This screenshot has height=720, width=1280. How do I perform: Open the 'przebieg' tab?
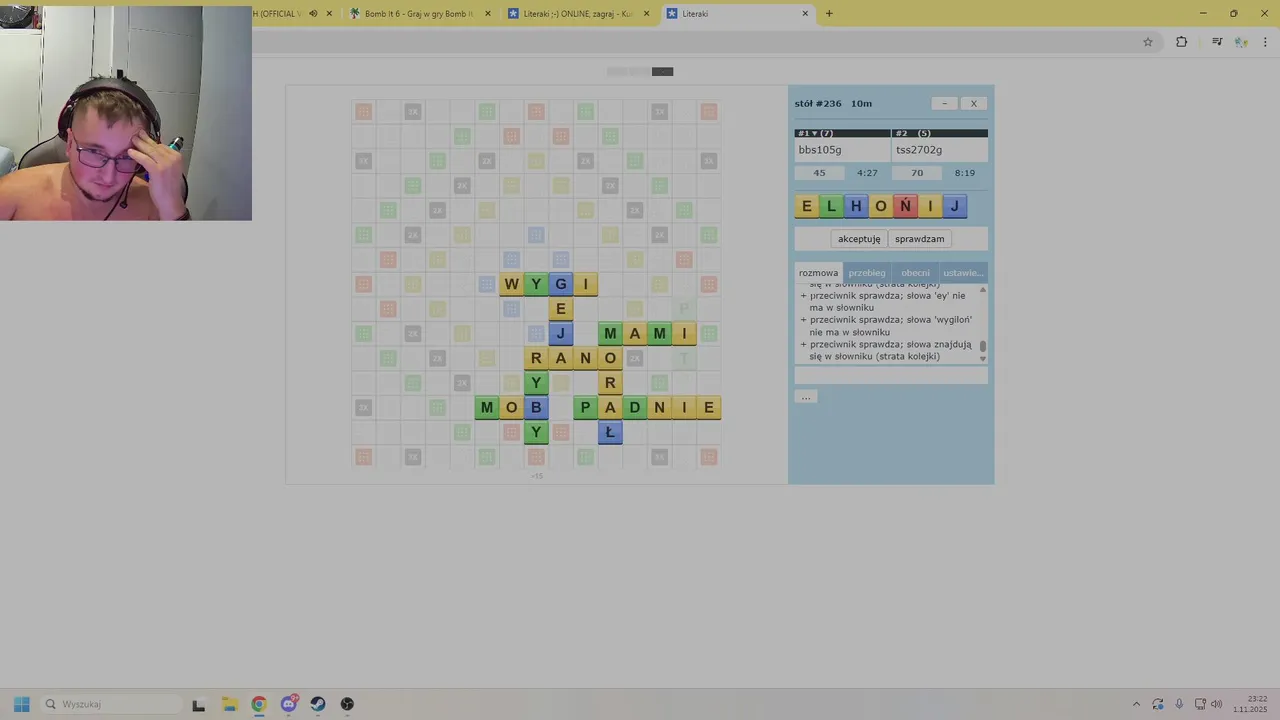867,272
